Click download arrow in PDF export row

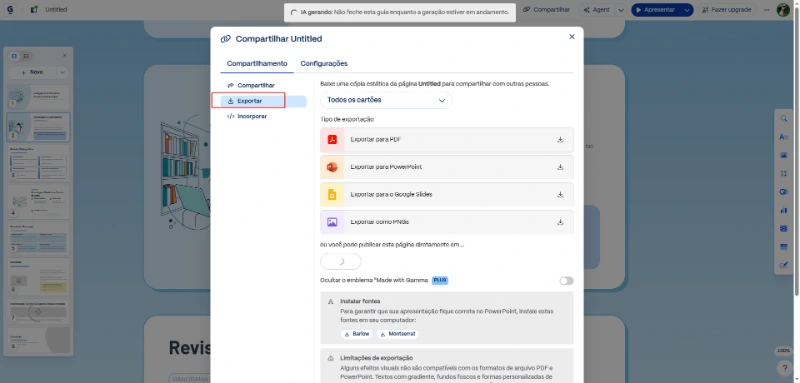click(x=560, y=140)
